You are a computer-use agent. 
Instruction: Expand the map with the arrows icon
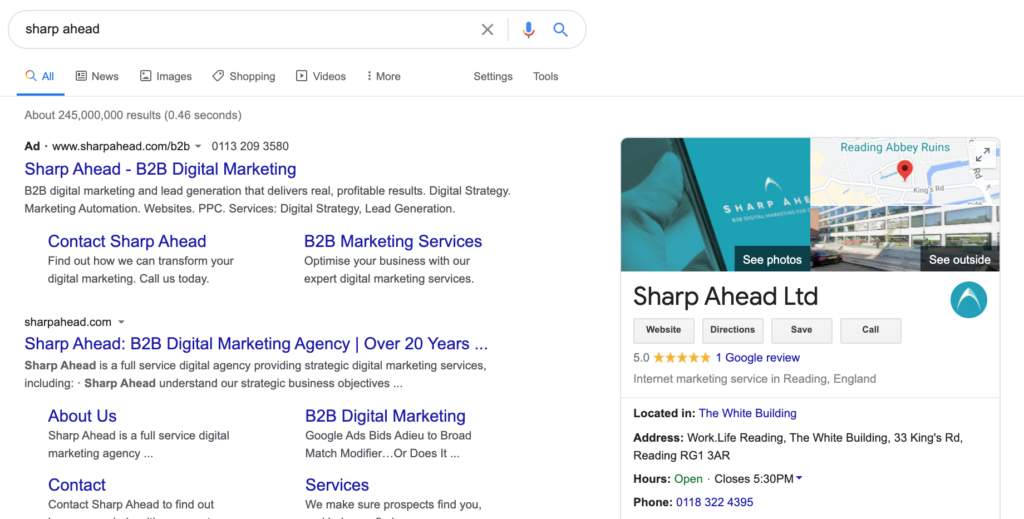(x=983, y=155)
